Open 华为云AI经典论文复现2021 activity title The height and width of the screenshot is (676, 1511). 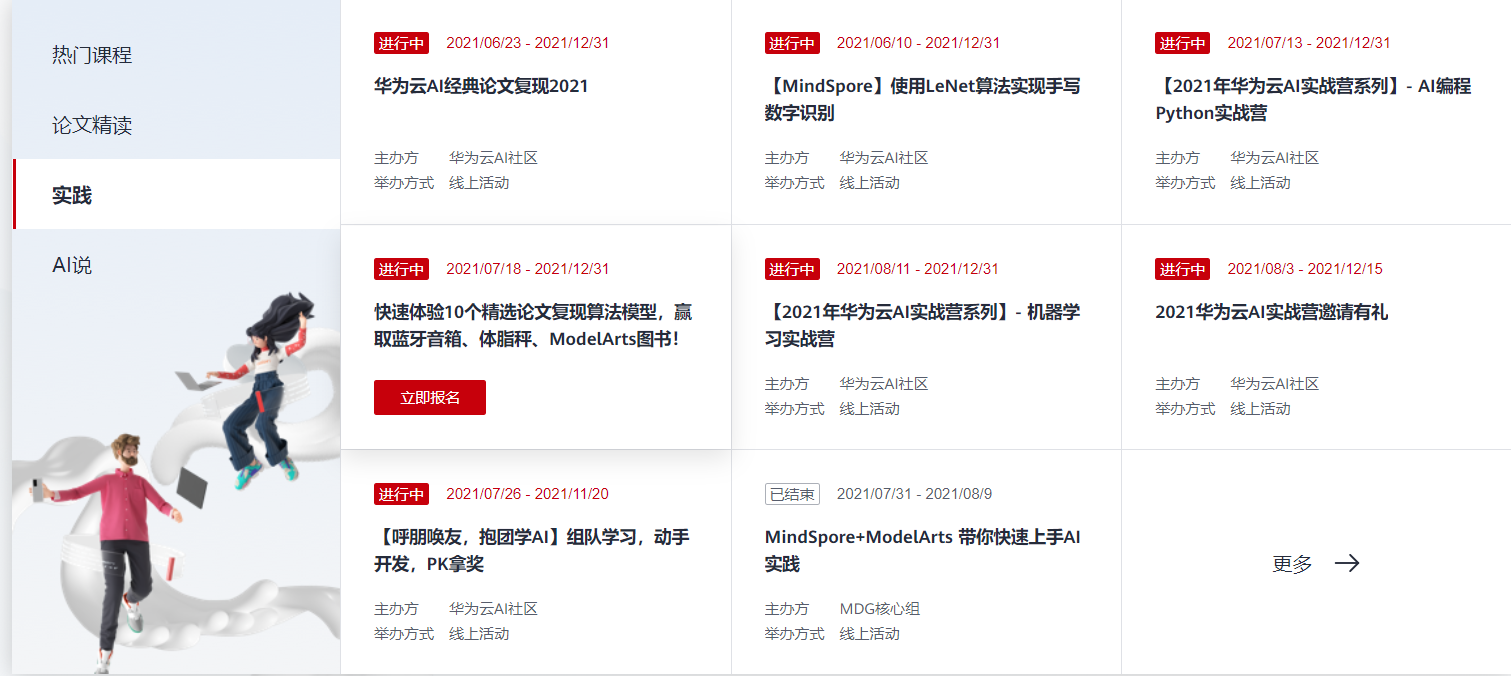(x=481, y=86)
